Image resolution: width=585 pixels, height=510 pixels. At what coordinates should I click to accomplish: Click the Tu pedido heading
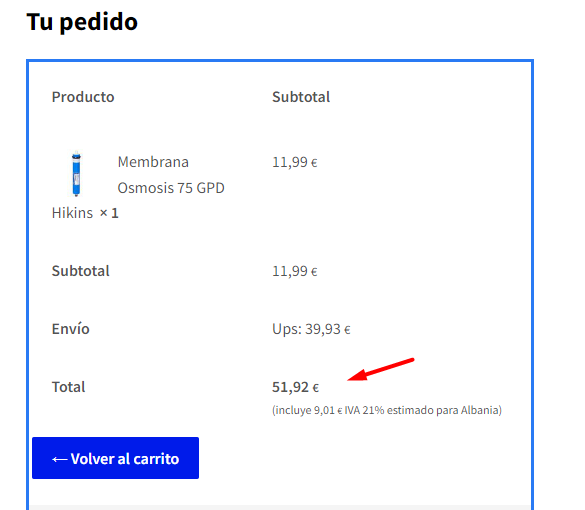82,22
